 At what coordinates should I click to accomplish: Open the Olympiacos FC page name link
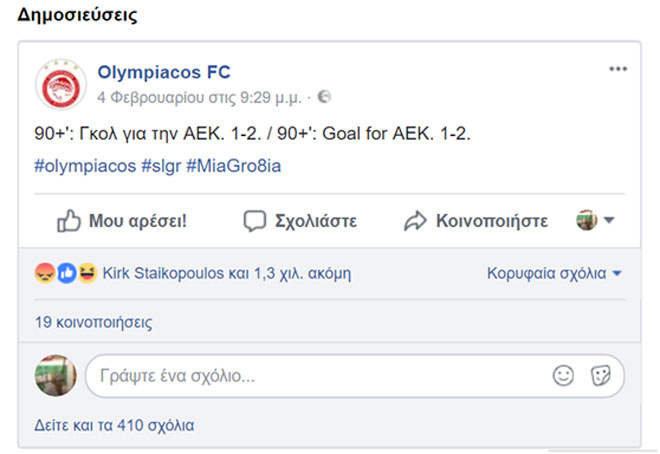(x=164, y=72)
